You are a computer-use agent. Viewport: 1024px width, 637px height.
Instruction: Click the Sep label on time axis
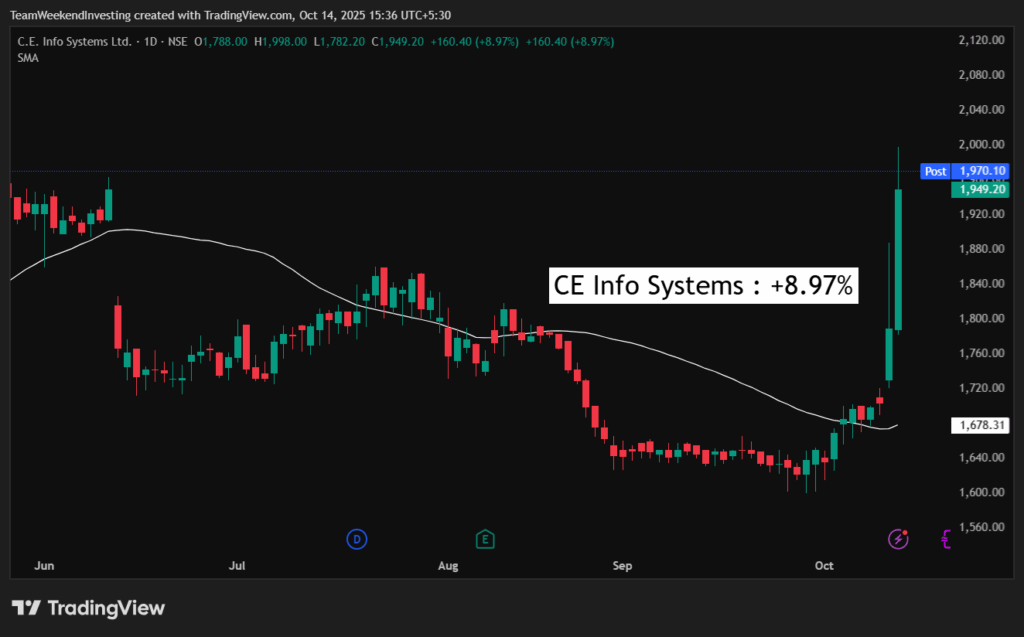tap(622, 566)
